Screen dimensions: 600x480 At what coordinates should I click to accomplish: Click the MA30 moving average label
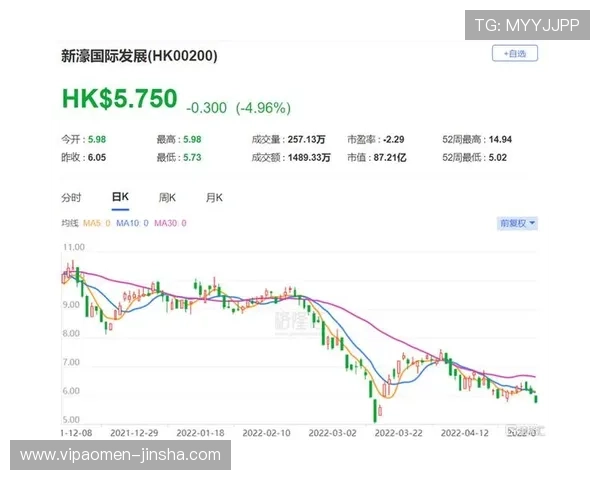point(170,223)
